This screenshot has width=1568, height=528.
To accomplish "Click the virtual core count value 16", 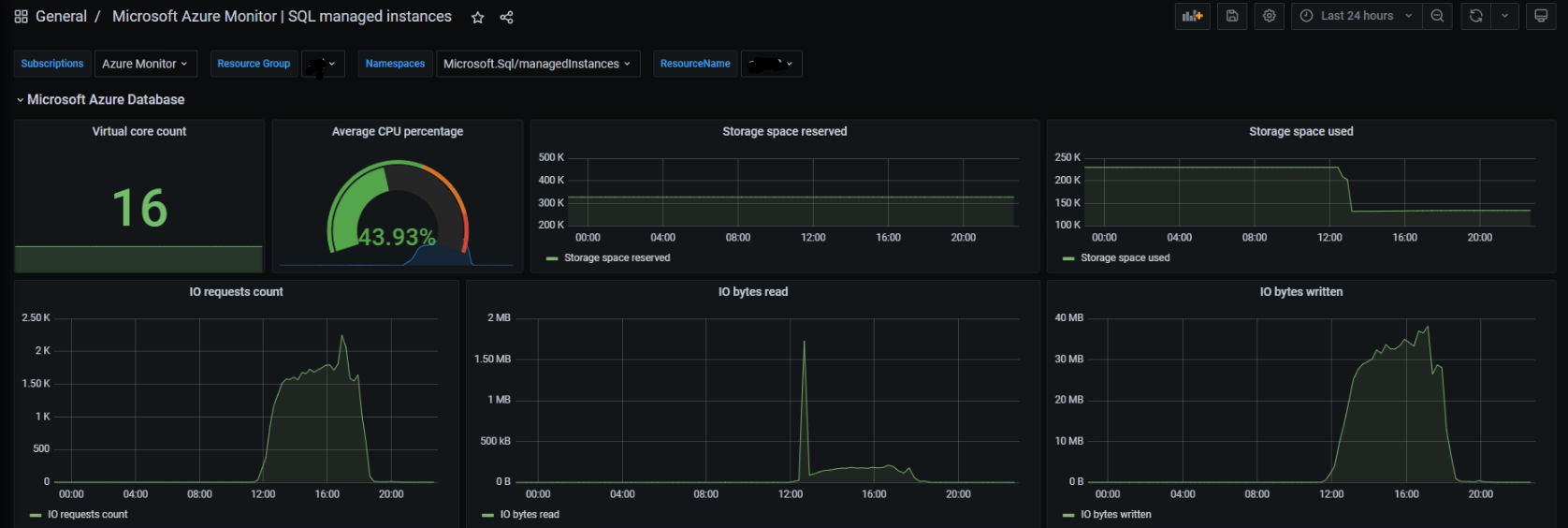I will (139, 208).
